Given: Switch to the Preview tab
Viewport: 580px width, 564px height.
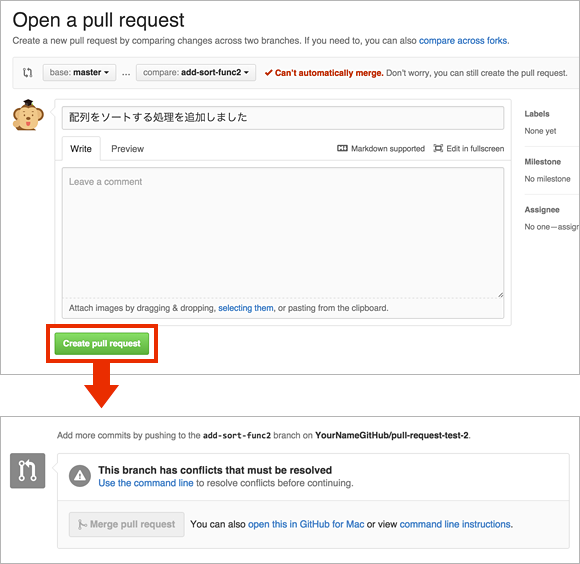Looking at the screenshot, I should tap(128, 149).
